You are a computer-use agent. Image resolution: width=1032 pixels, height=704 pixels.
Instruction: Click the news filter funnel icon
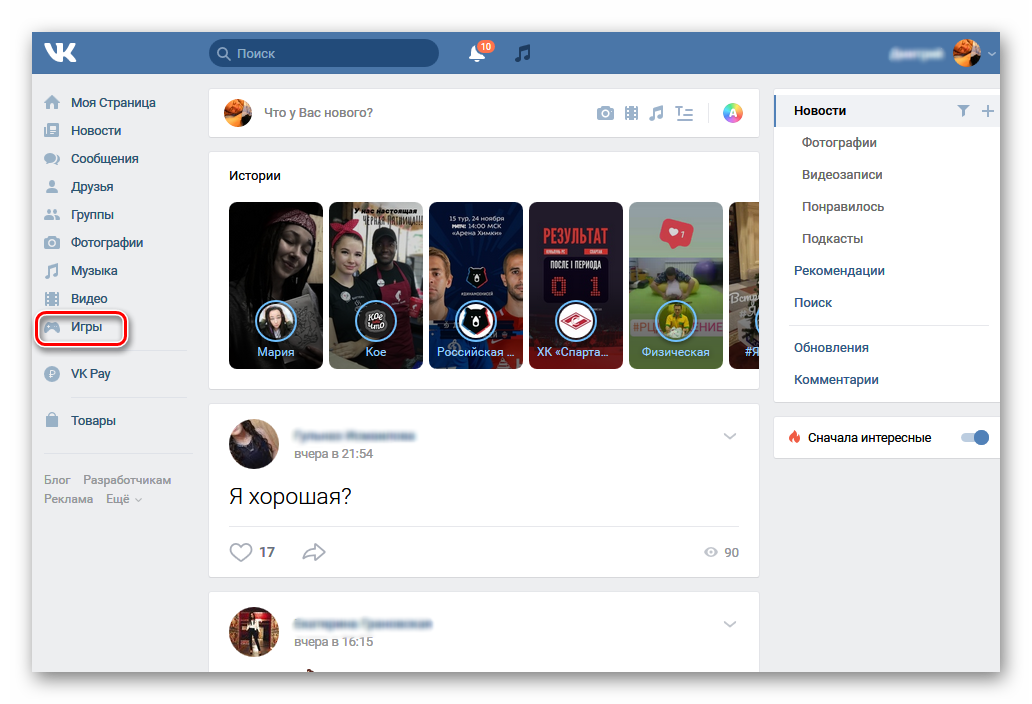[963, 111]
